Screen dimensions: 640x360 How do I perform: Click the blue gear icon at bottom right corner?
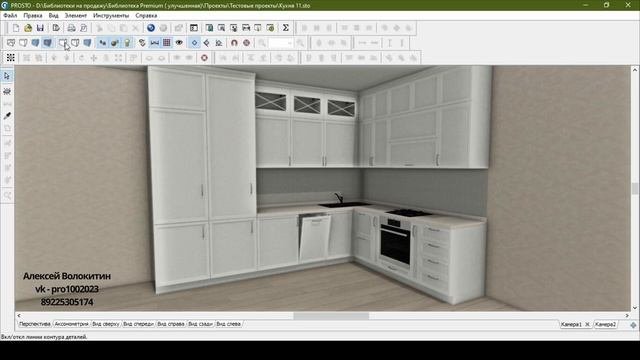(x=633, y=325)
